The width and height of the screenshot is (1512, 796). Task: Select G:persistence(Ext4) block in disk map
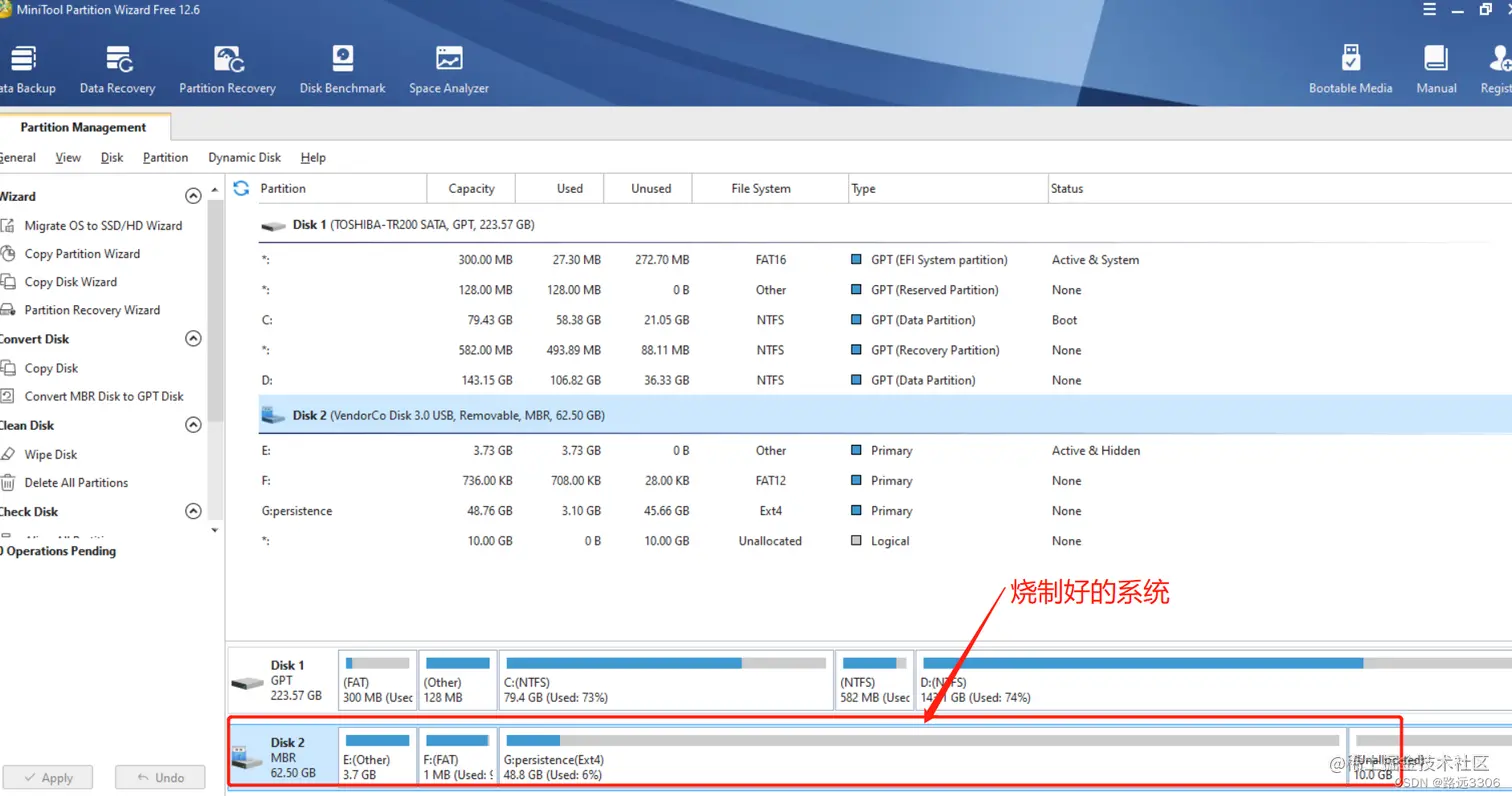pyautogui.click(x=921, y=757)
